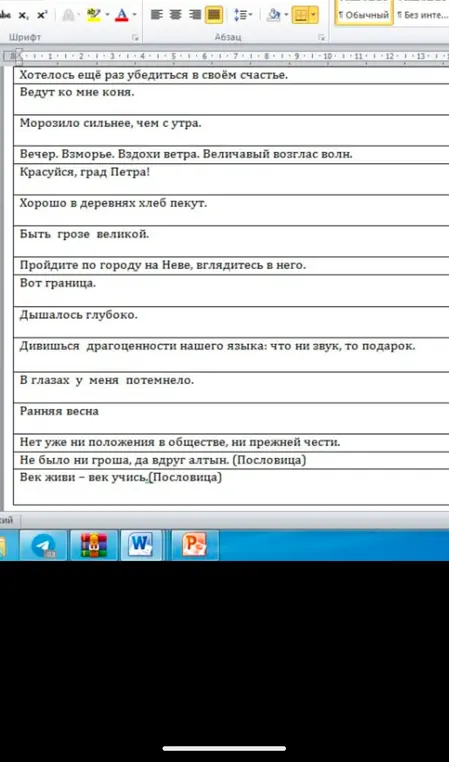Apply subscript formatting
449x762 pixels.
pos(23,15)
